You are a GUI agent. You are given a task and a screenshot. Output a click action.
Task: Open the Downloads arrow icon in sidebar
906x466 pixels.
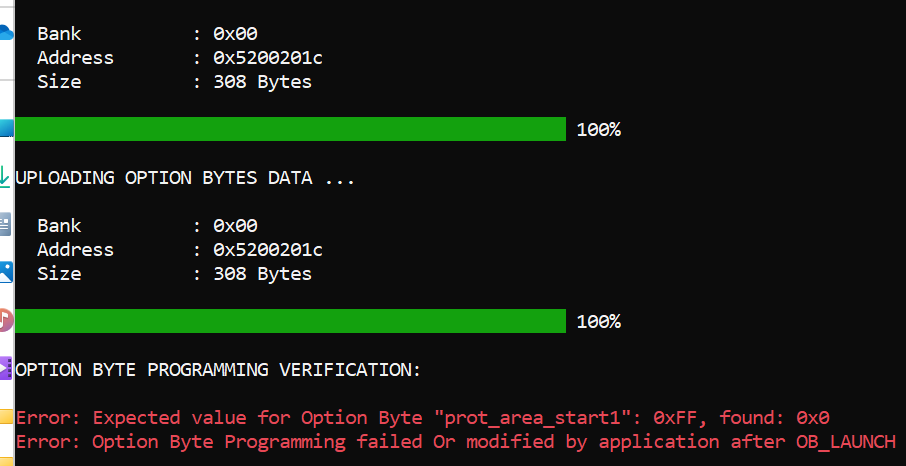(x=5, y=174)
